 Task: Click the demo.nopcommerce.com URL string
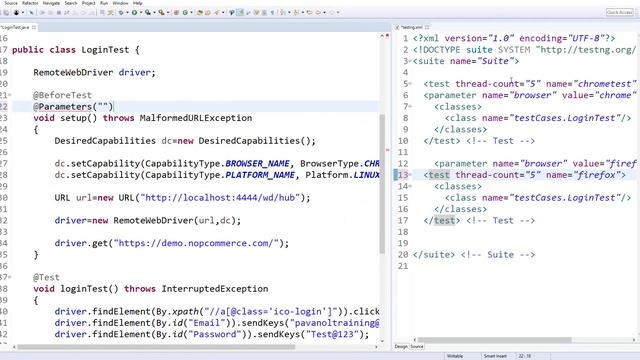coord(196,243)
